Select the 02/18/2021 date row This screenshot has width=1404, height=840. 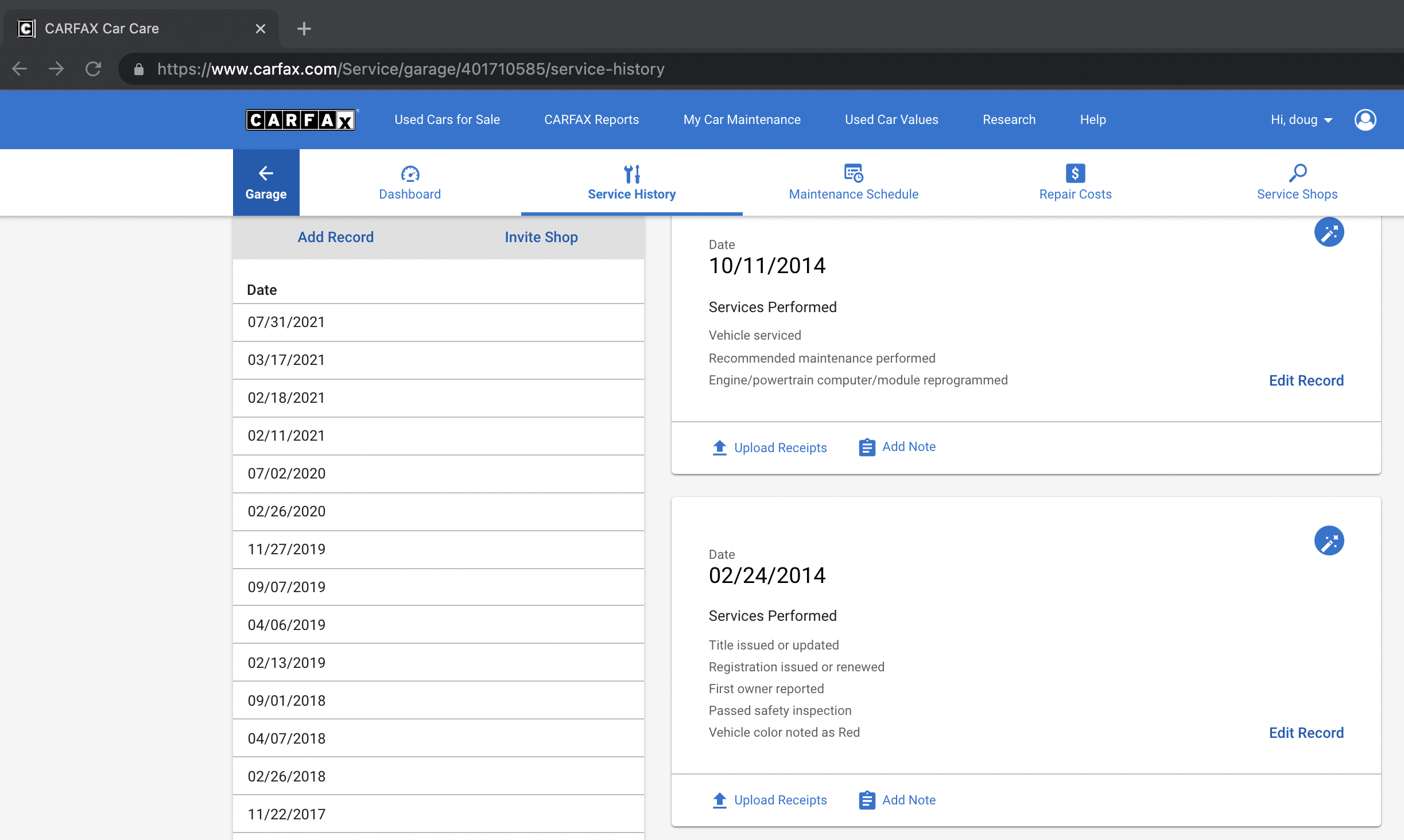439,398
